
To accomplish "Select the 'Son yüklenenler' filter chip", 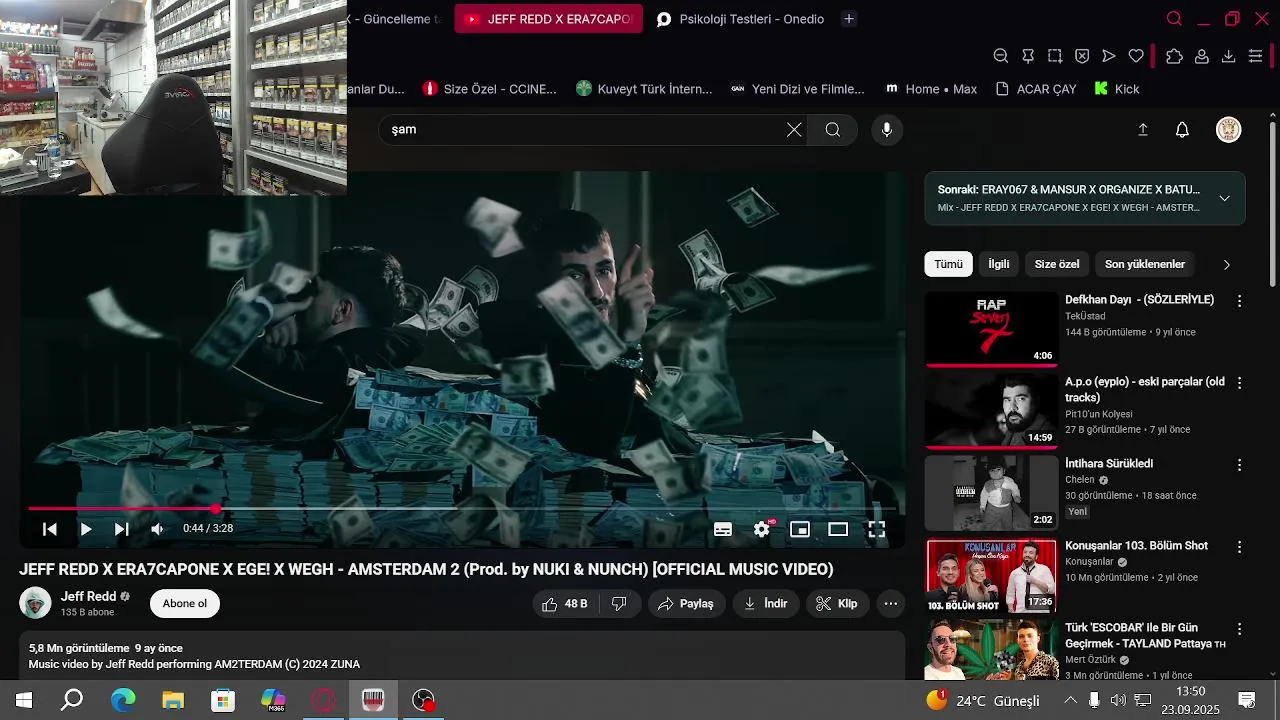I will [x=1145, y=264].
